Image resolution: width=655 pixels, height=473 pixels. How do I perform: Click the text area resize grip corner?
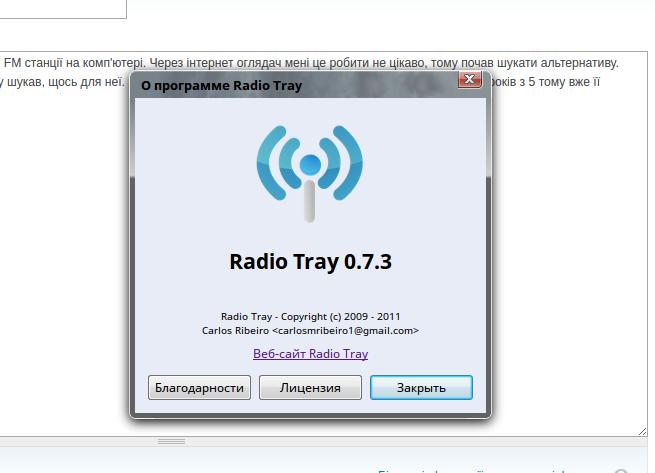pyautogui.click(x=642, y=432)
